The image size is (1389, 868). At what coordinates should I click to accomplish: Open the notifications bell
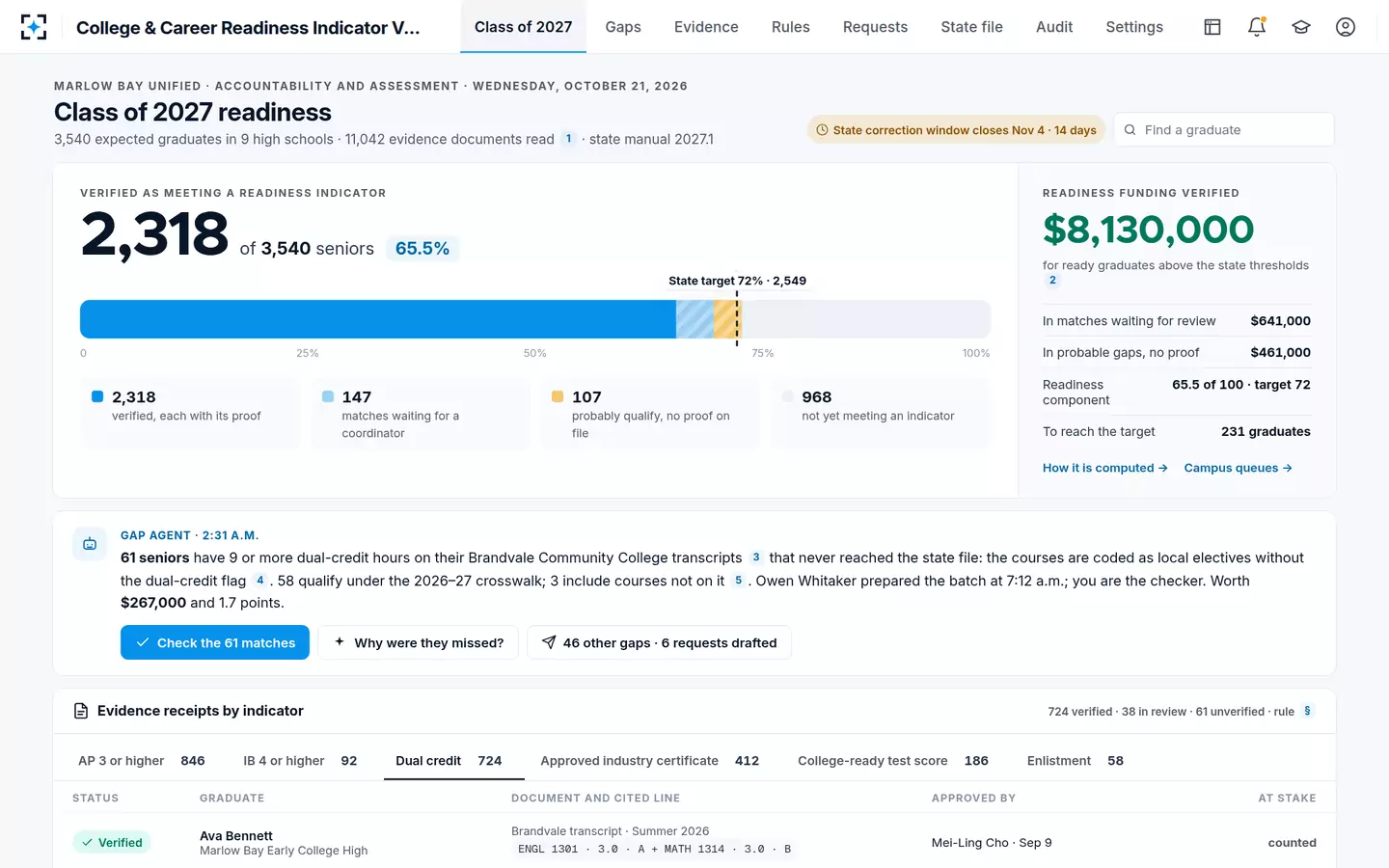pyautogui.click(x=1257, y=27)
